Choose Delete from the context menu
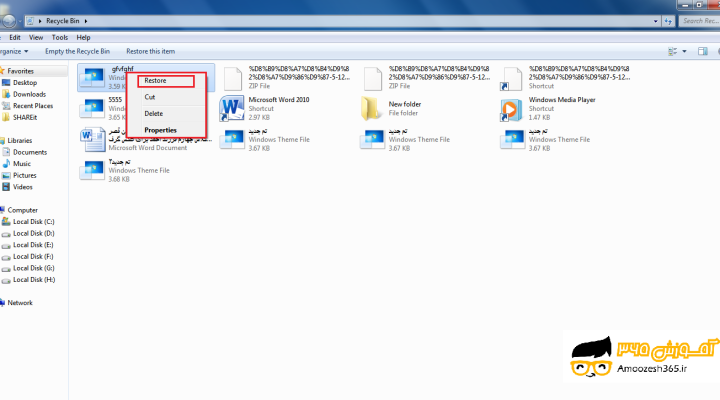The image size is (720, 400). click(153, 114)
